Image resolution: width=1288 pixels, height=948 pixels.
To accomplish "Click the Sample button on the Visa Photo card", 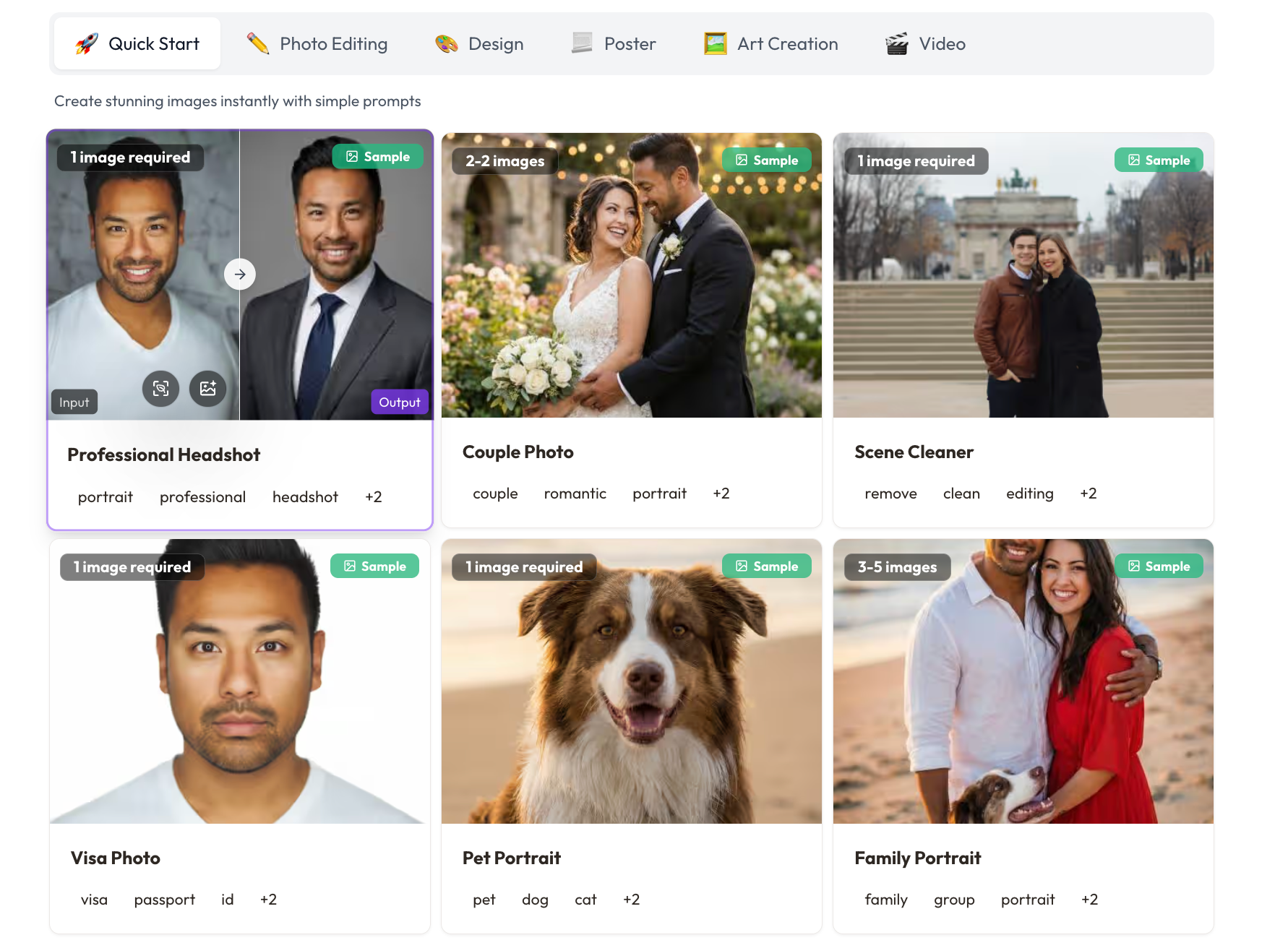I will (x=374, y=566).
